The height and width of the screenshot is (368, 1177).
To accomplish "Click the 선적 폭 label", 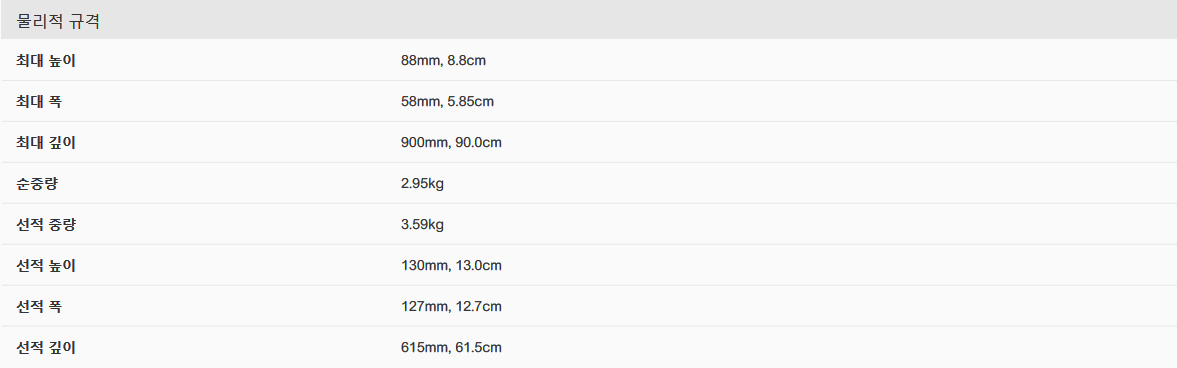I will [x=39, y=306].
